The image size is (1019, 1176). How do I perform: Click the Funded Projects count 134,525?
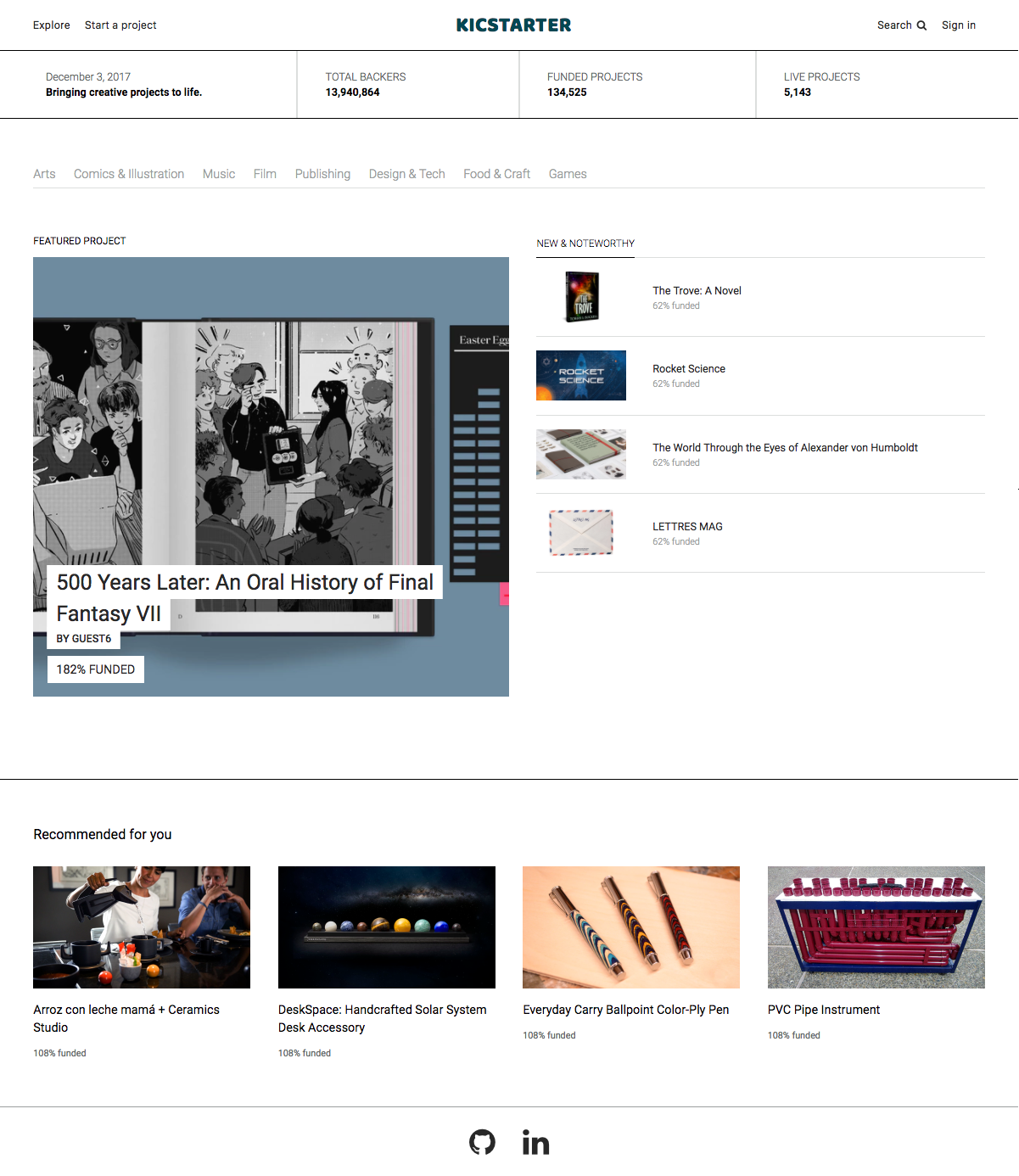(567, 92)
